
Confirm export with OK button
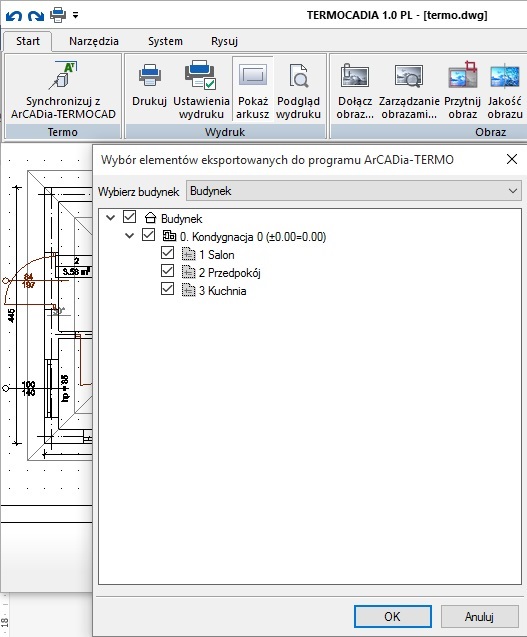(x=393, y=616)
